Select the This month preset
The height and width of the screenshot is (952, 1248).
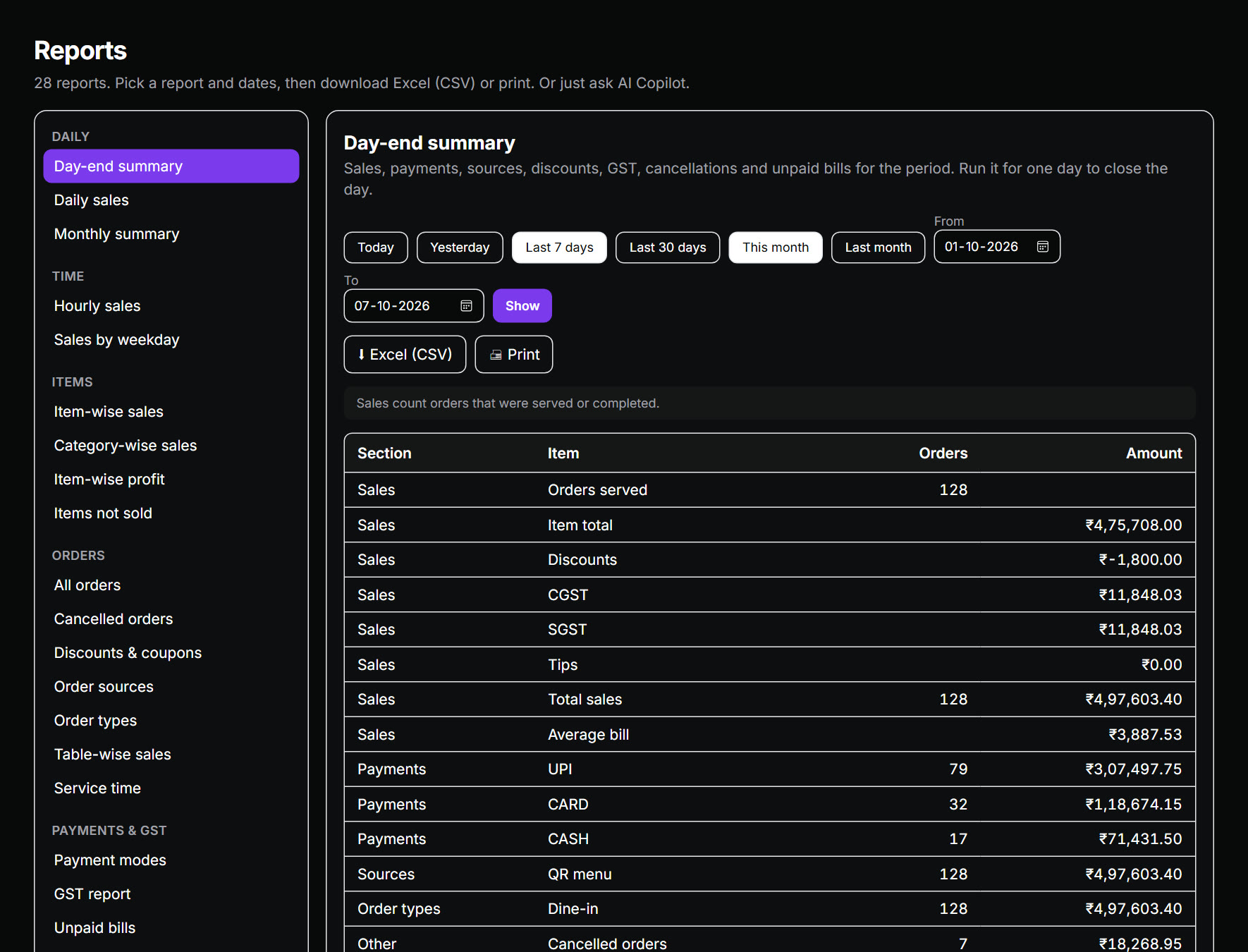tap(776, 248)
